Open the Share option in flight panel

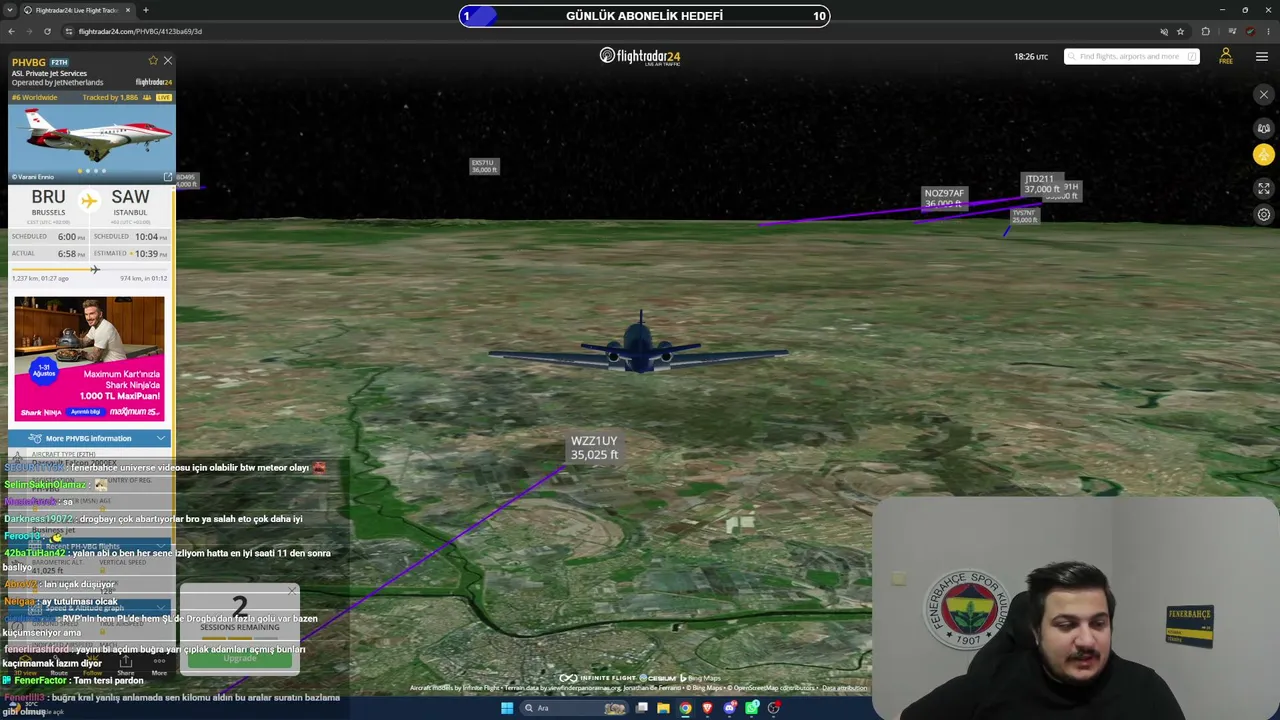tap(126, 666)
